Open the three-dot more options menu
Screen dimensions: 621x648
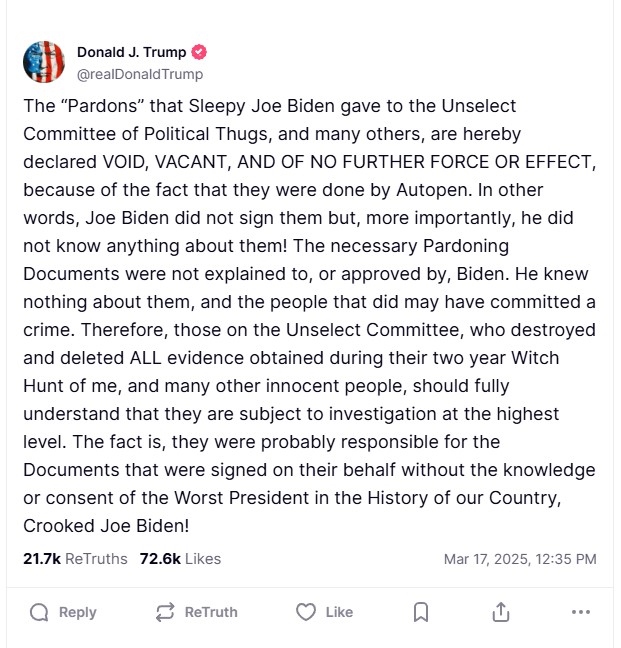point(580,612)
